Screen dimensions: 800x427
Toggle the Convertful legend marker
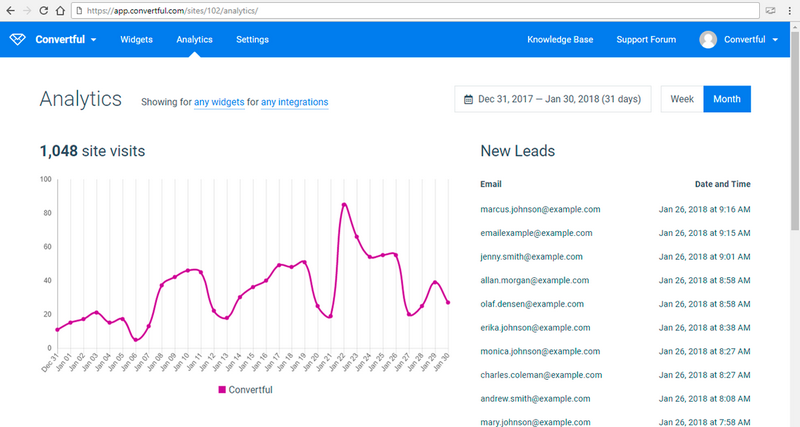222,390
